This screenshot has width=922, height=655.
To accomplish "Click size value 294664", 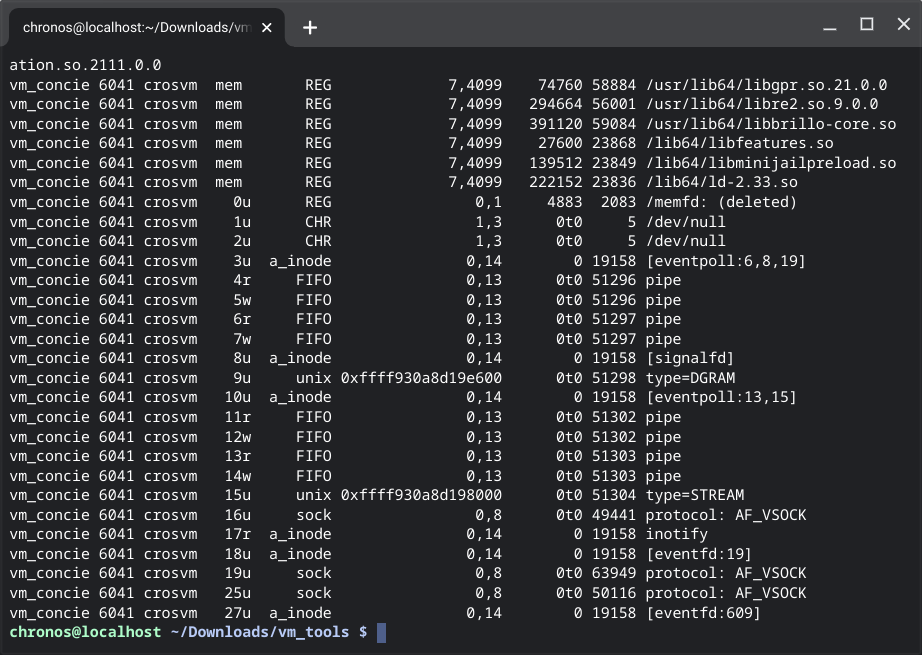I will pos(556,105).
